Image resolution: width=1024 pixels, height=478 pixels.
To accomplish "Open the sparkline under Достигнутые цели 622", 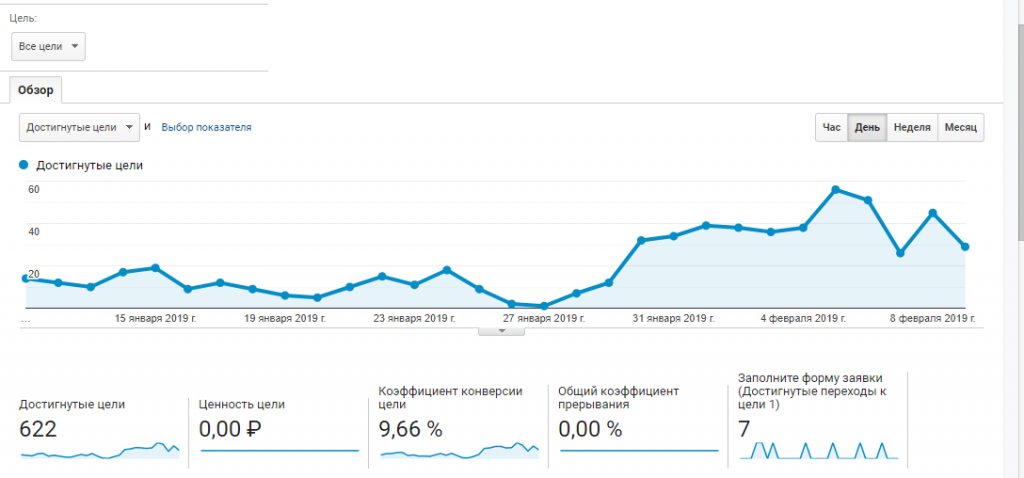I will (x=99, y=451).
